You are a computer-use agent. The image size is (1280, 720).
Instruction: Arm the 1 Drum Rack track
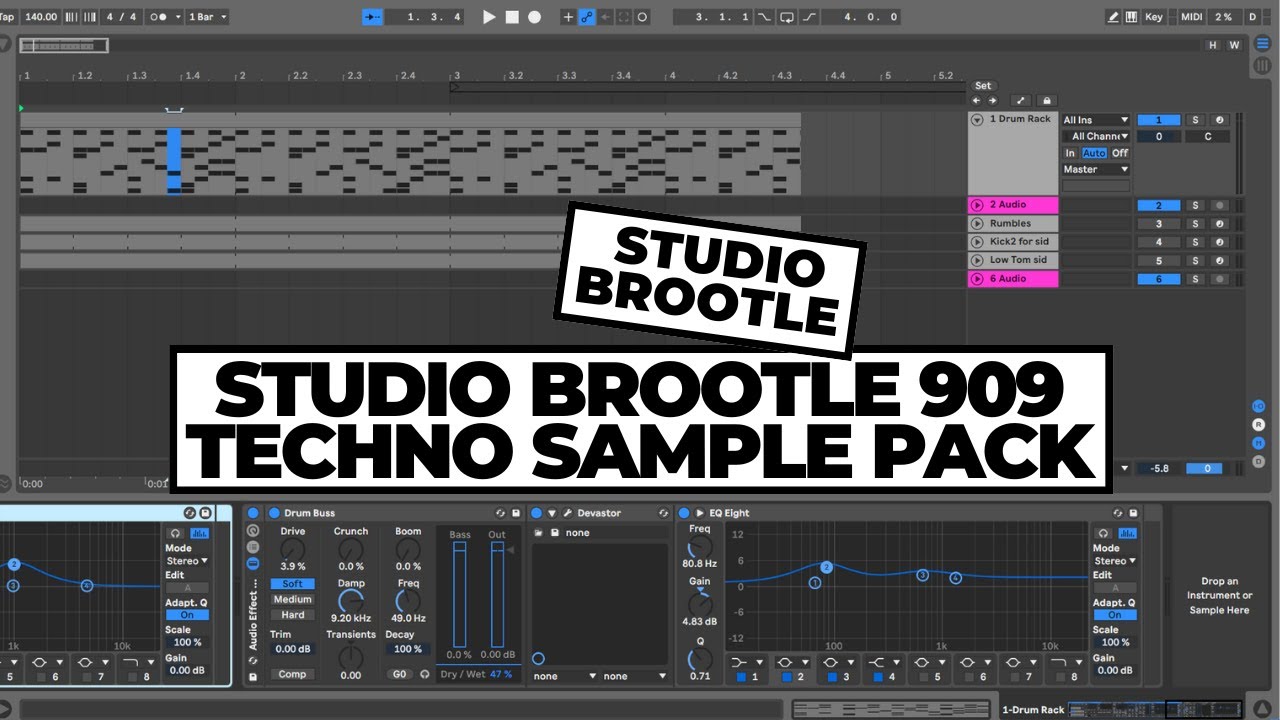1219,120
